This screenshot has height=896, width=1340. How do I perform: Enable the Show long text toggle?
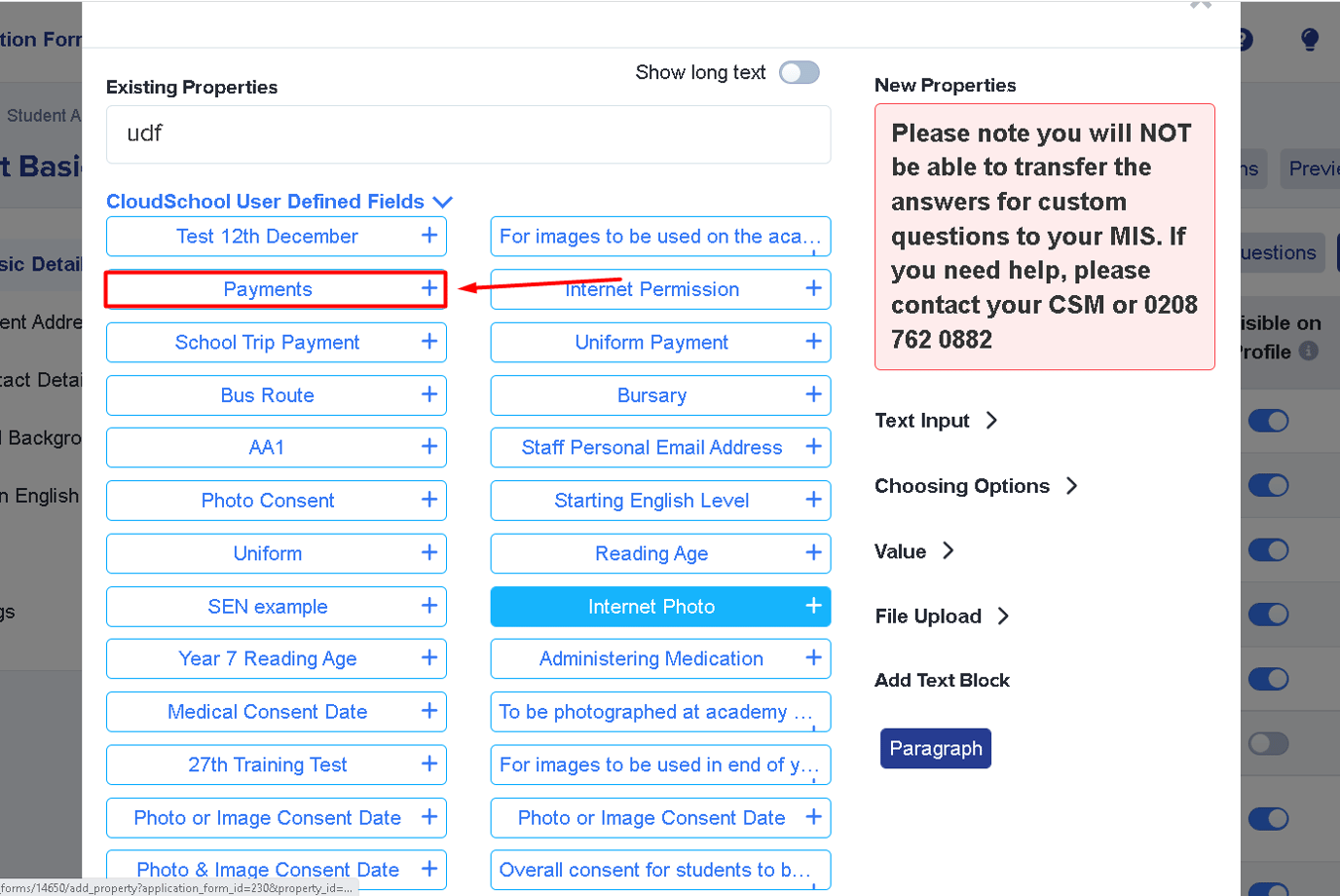click(x=799, y=72)
